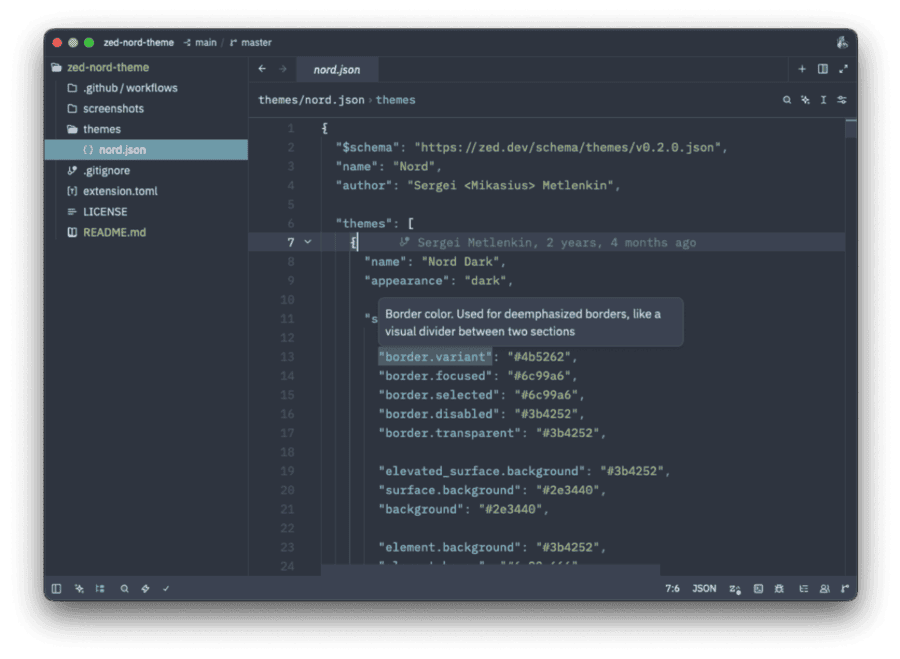This screenshot has height=659, width=900.
Task: Click the Zed edit prediction icon
Action: pos(735,589)
